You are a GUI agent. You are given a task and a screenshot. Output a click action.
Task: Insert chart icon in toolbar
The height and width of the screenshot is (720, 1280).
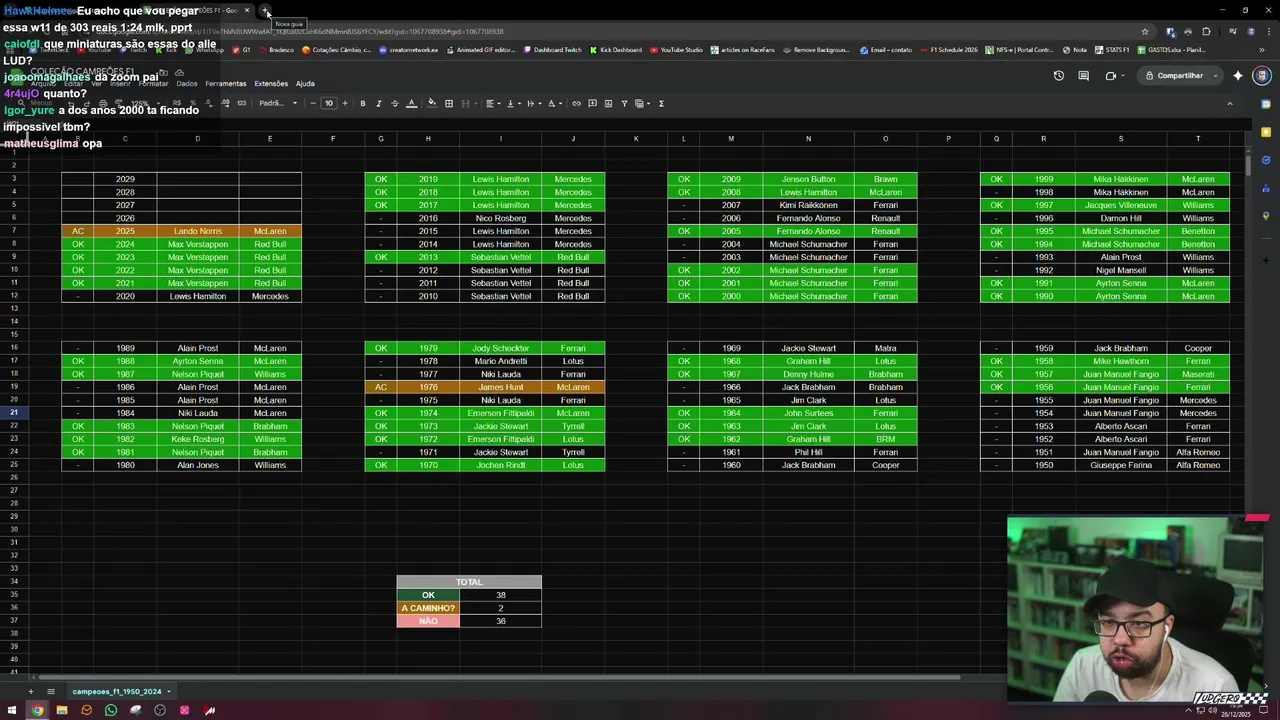(608, 103)
